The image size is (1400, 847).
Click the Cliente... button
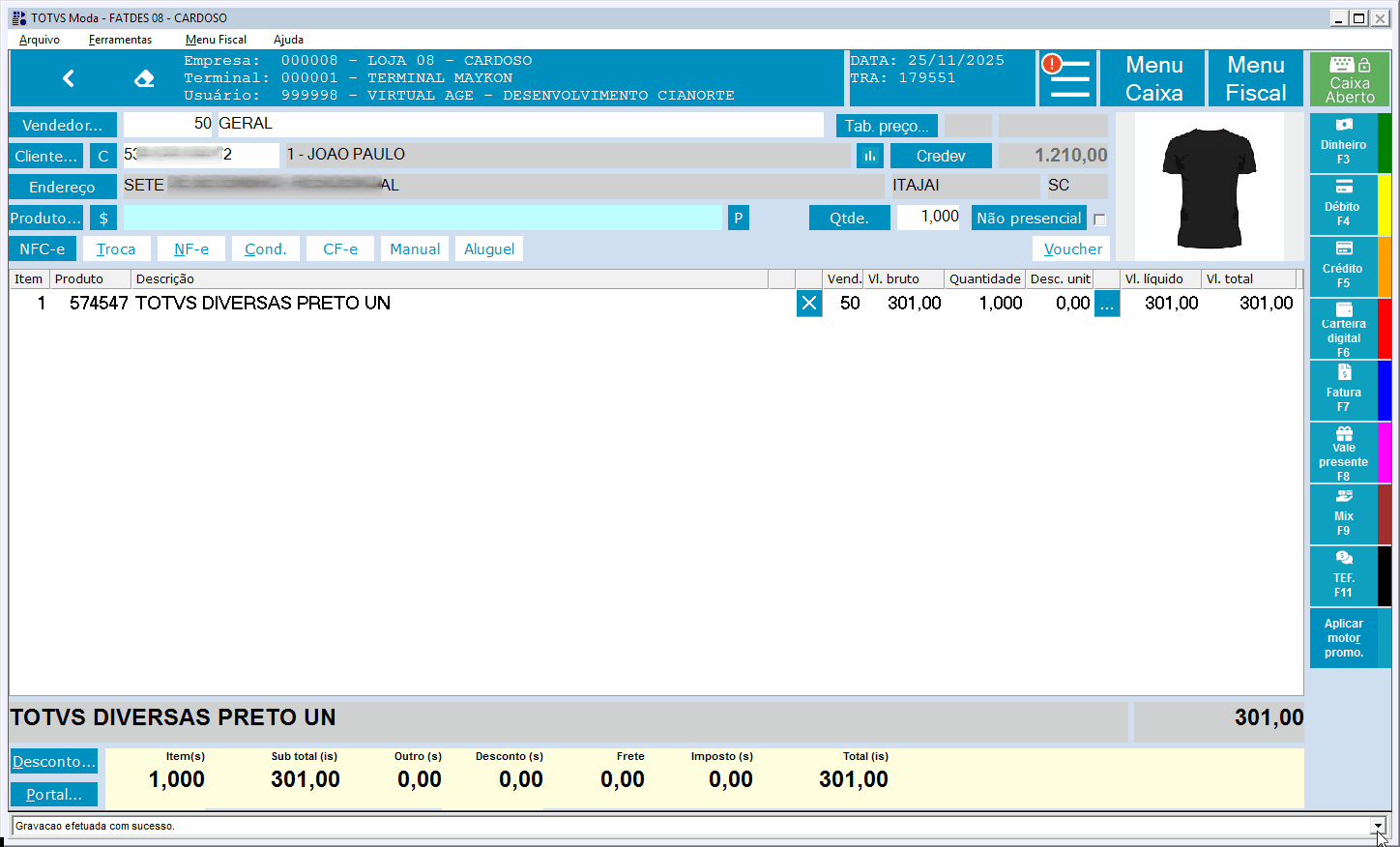(x=46, y=156)
